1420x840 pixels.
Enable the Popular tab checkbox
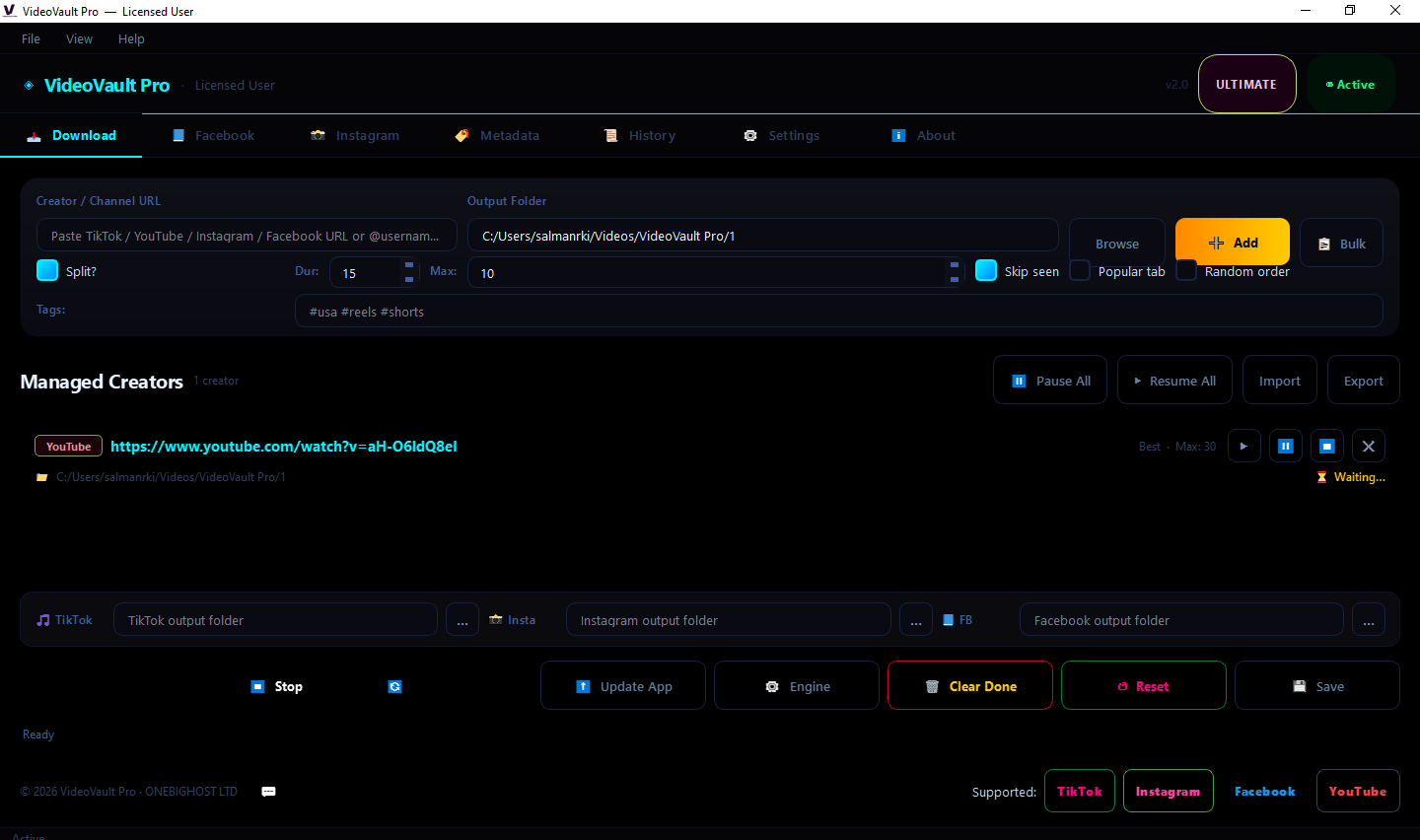pyautogui.click(x=1080, y=270)
